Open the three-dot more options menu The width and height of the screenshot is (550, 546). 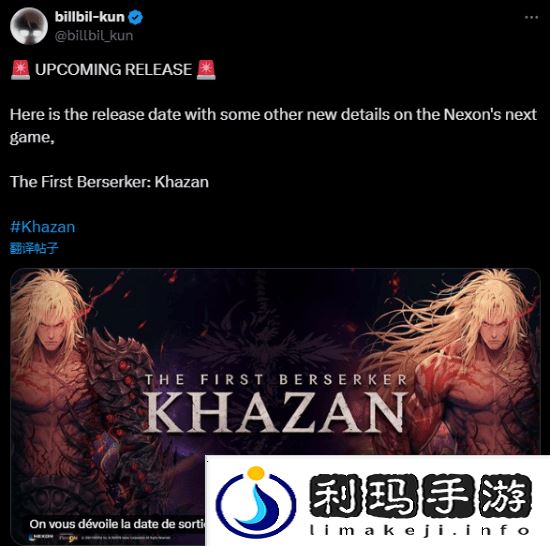531,17
